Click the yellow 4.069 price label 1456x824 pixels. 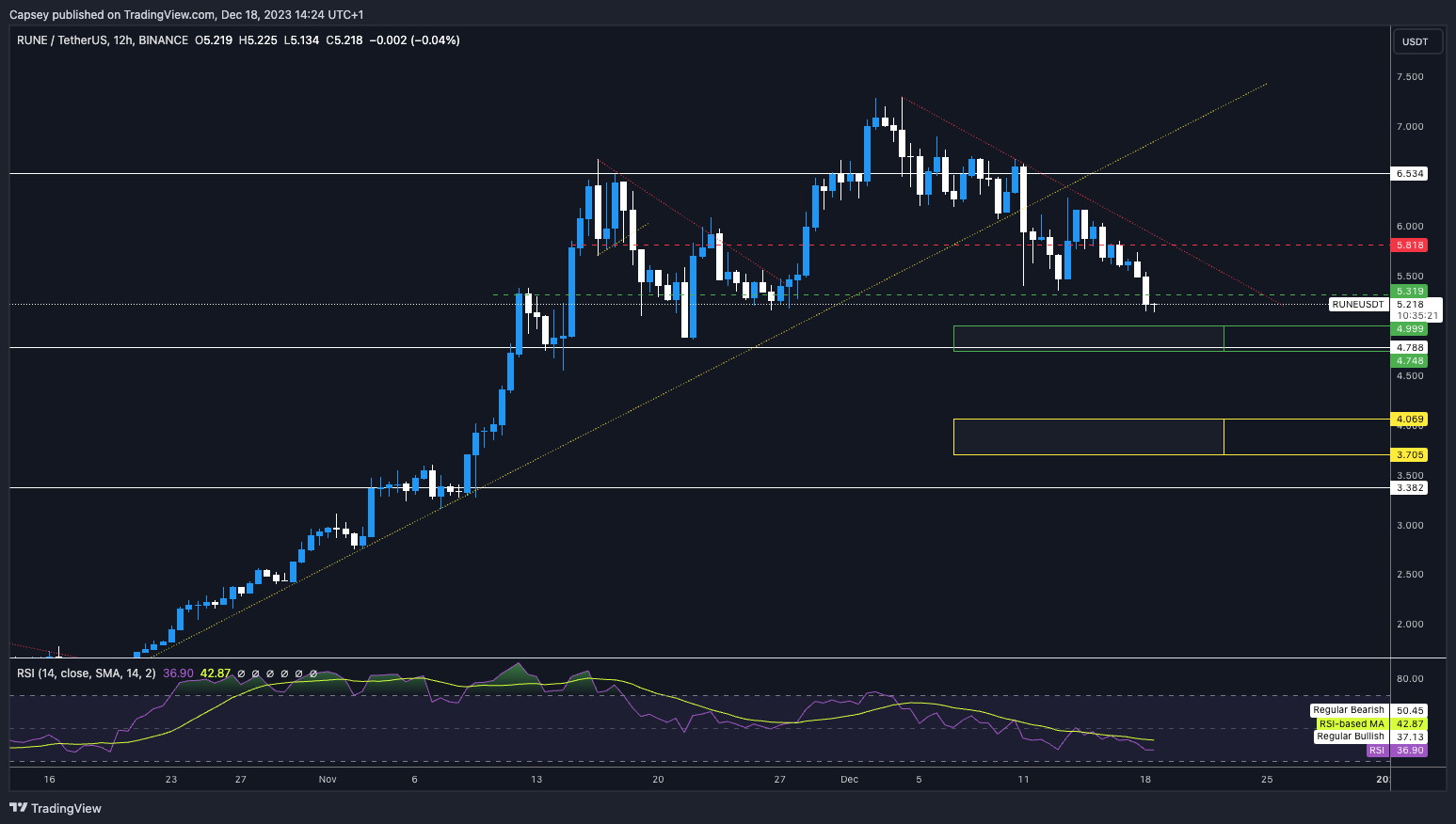(1410, 420)
